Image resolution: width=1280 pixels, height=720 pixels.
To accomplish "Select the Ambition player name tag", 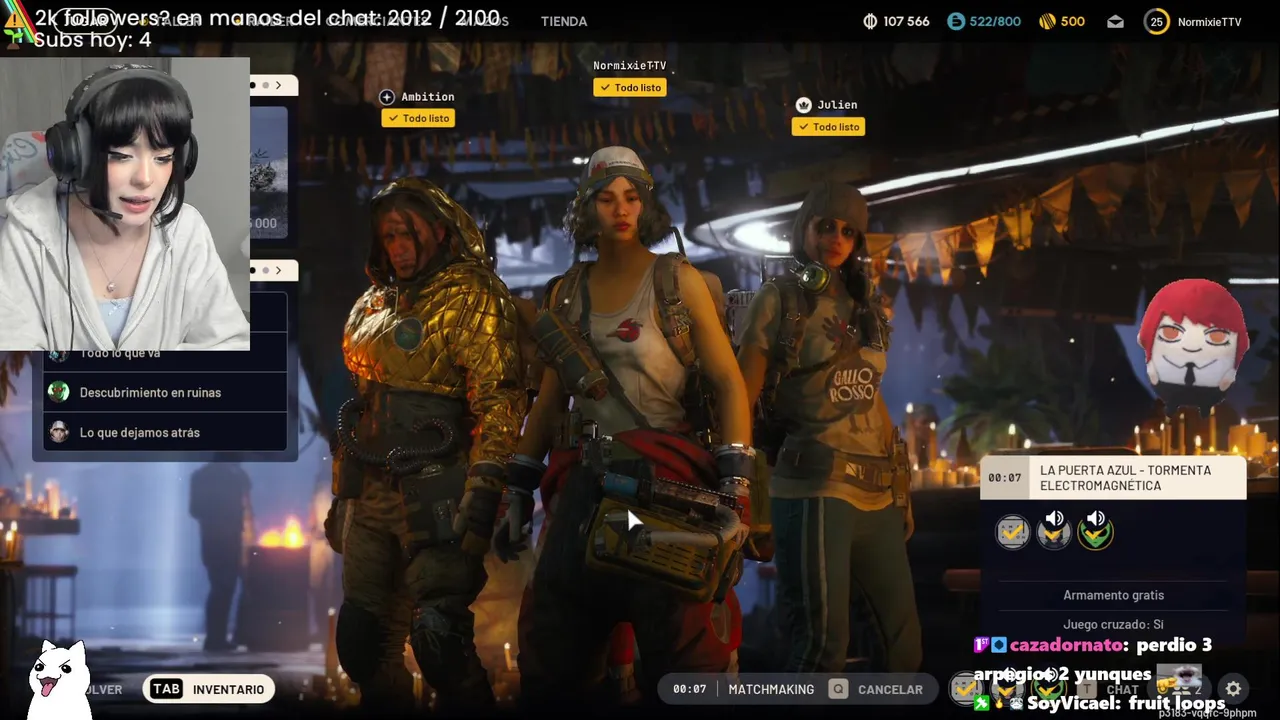I will coord(428,97).
